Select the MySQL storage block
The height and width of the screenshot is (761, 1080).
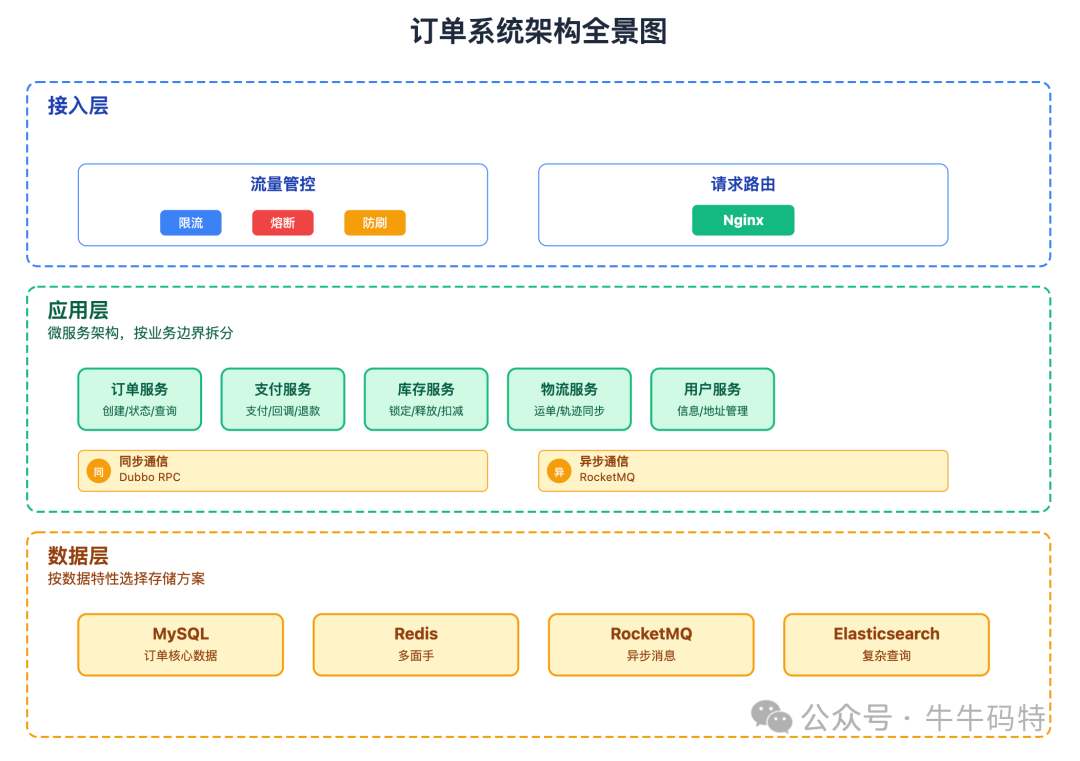(x=180, y=644)
